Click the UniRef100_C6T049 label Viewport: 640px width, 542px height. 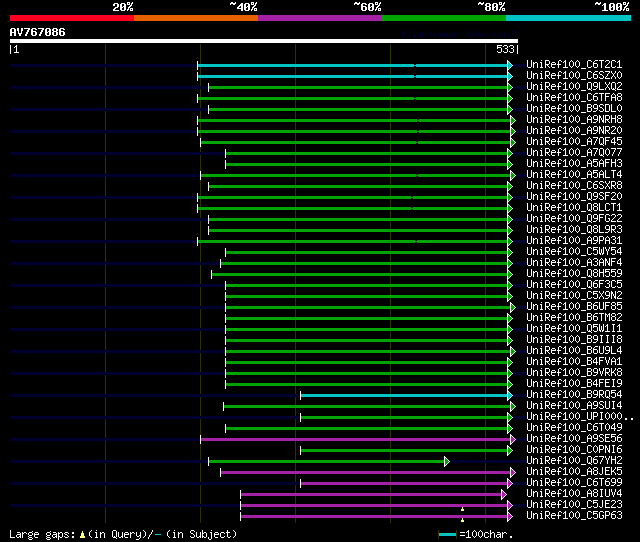tap(574, 428)
